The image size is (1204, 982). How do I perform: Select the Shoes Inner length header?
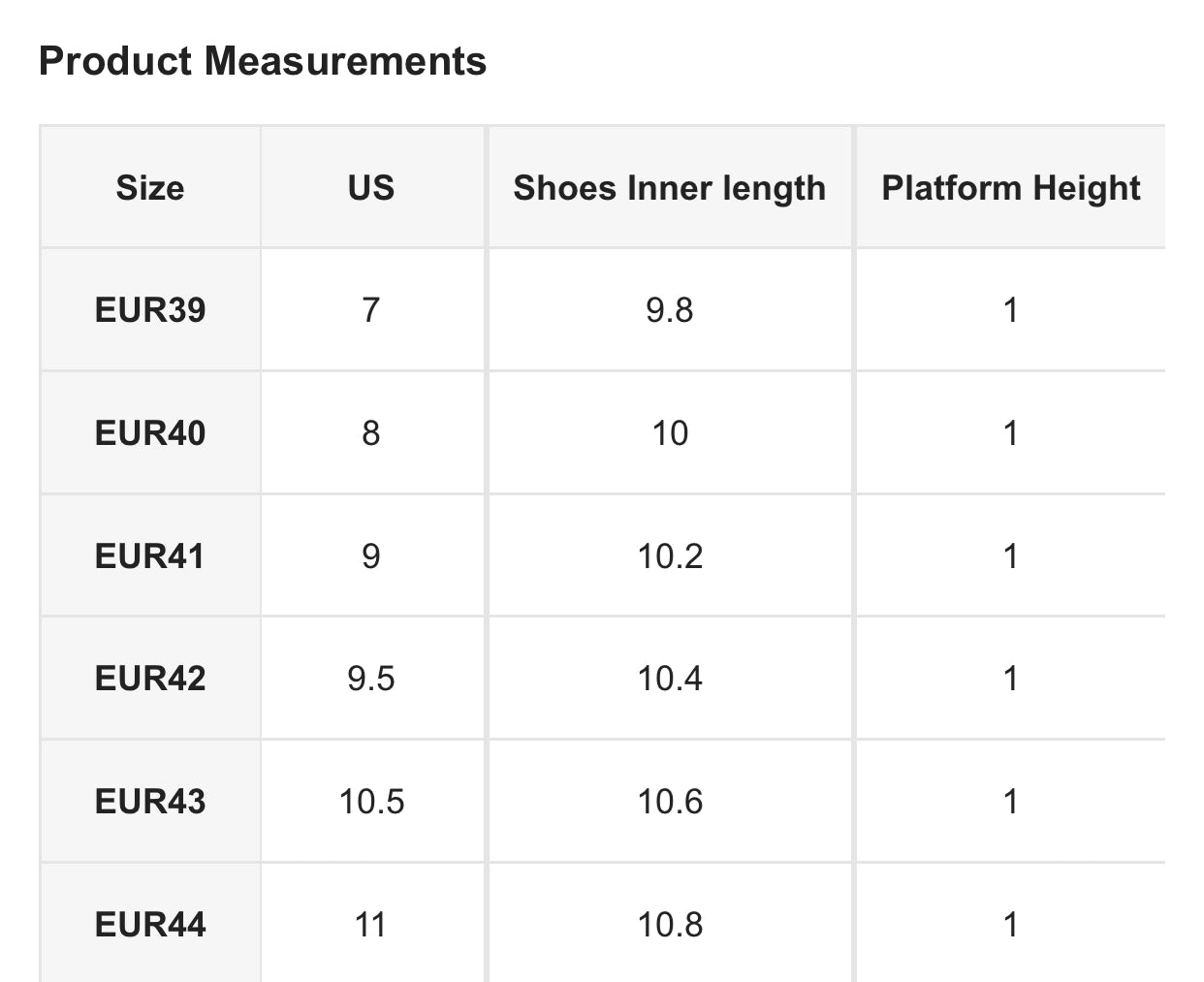point(669,187)
